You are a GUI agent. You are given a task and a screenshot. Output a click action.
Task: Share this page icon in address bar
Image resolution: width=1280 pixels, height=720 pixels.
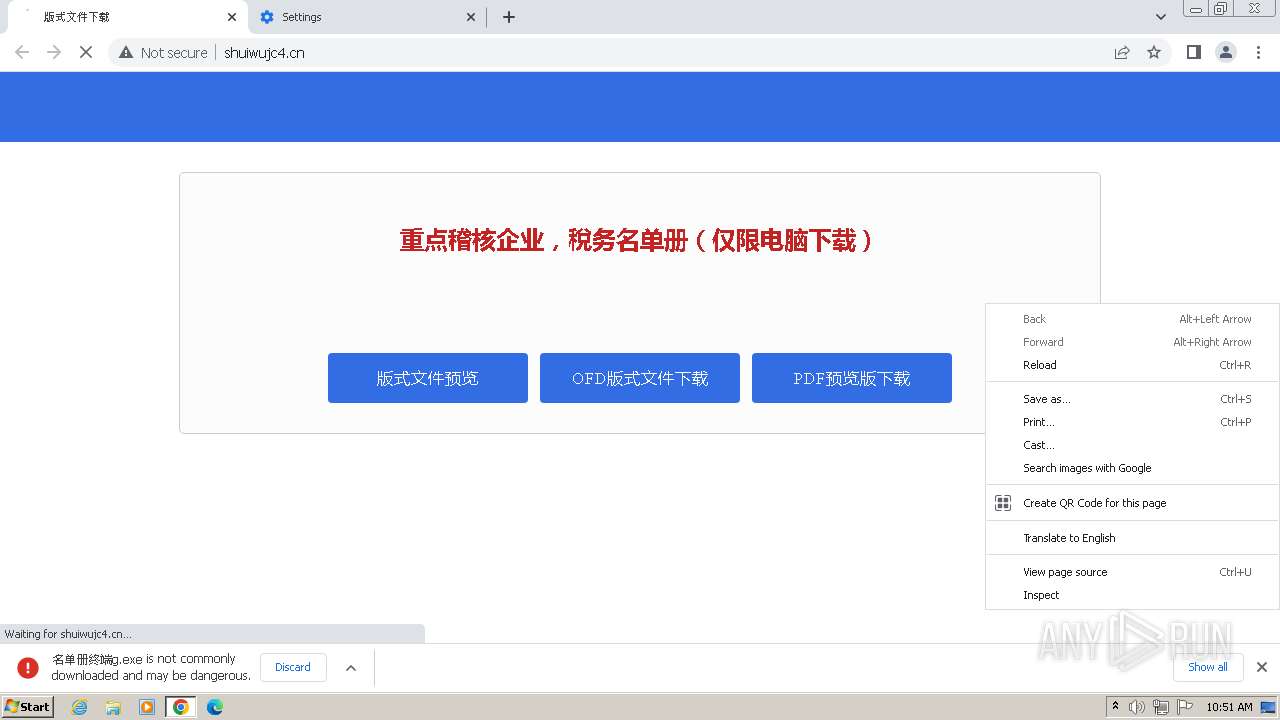tap(1122, 52)
